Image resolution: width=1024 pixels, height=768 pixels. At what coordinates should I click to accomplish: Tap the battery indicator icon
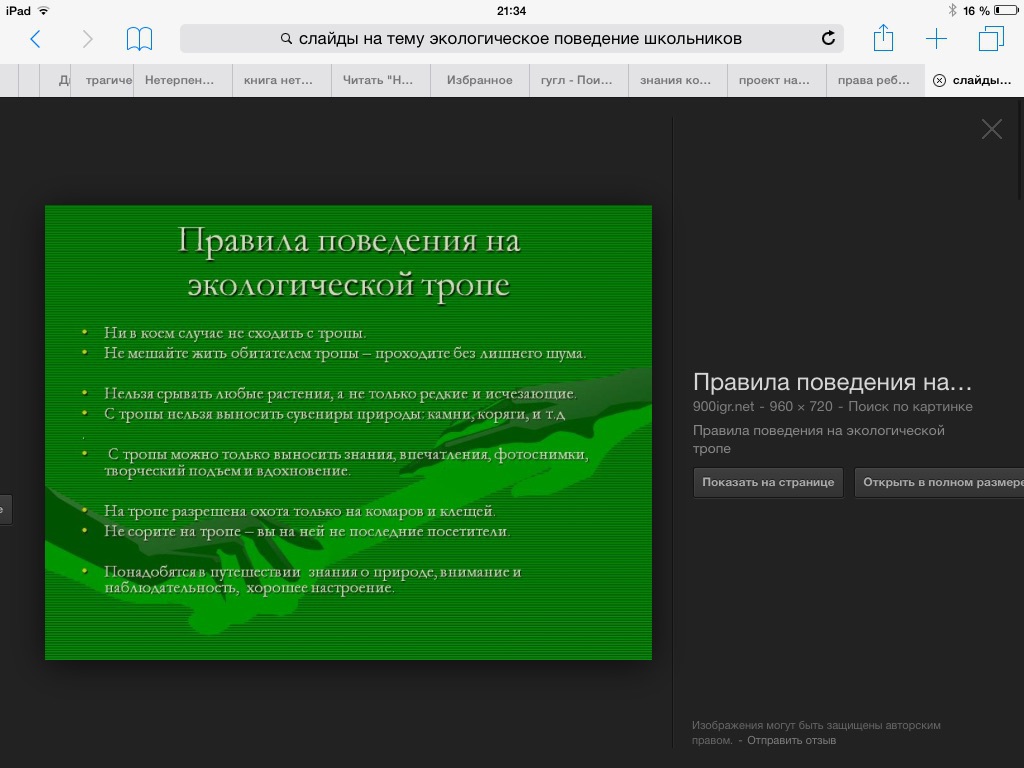point(1006,10)
